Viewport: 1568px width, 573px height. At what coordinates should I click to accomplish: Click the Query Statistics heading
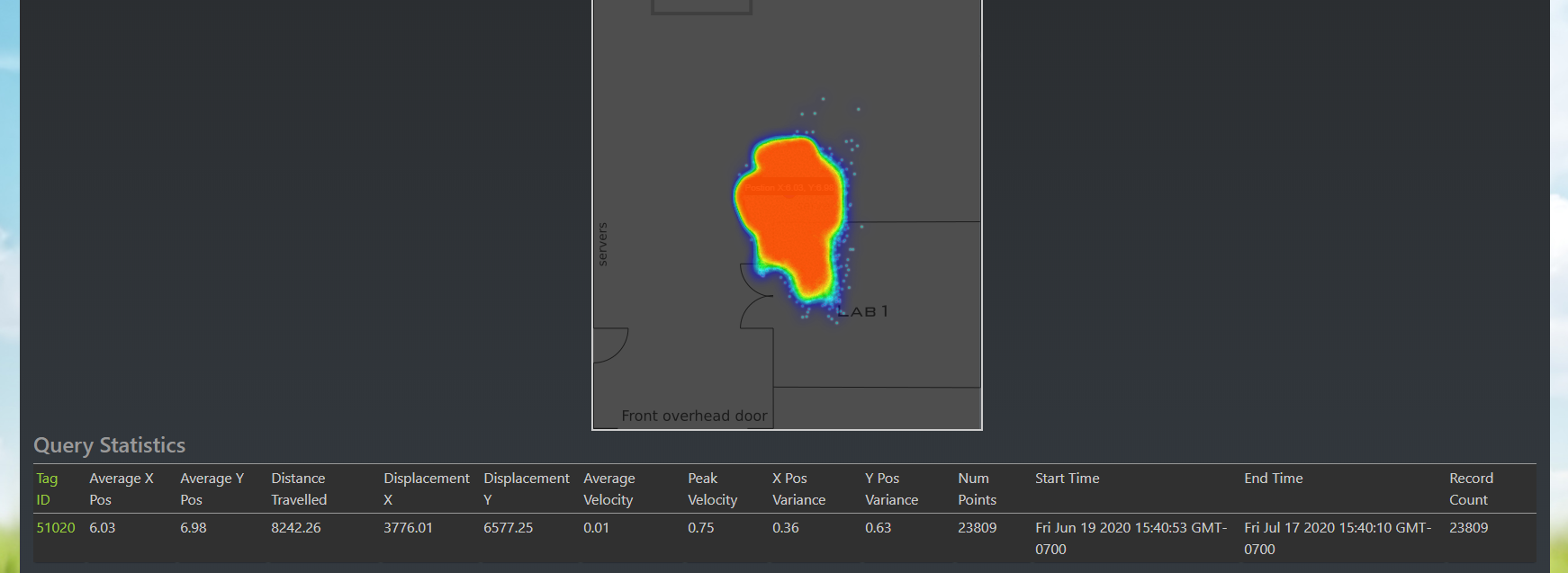tap(110, 445)
